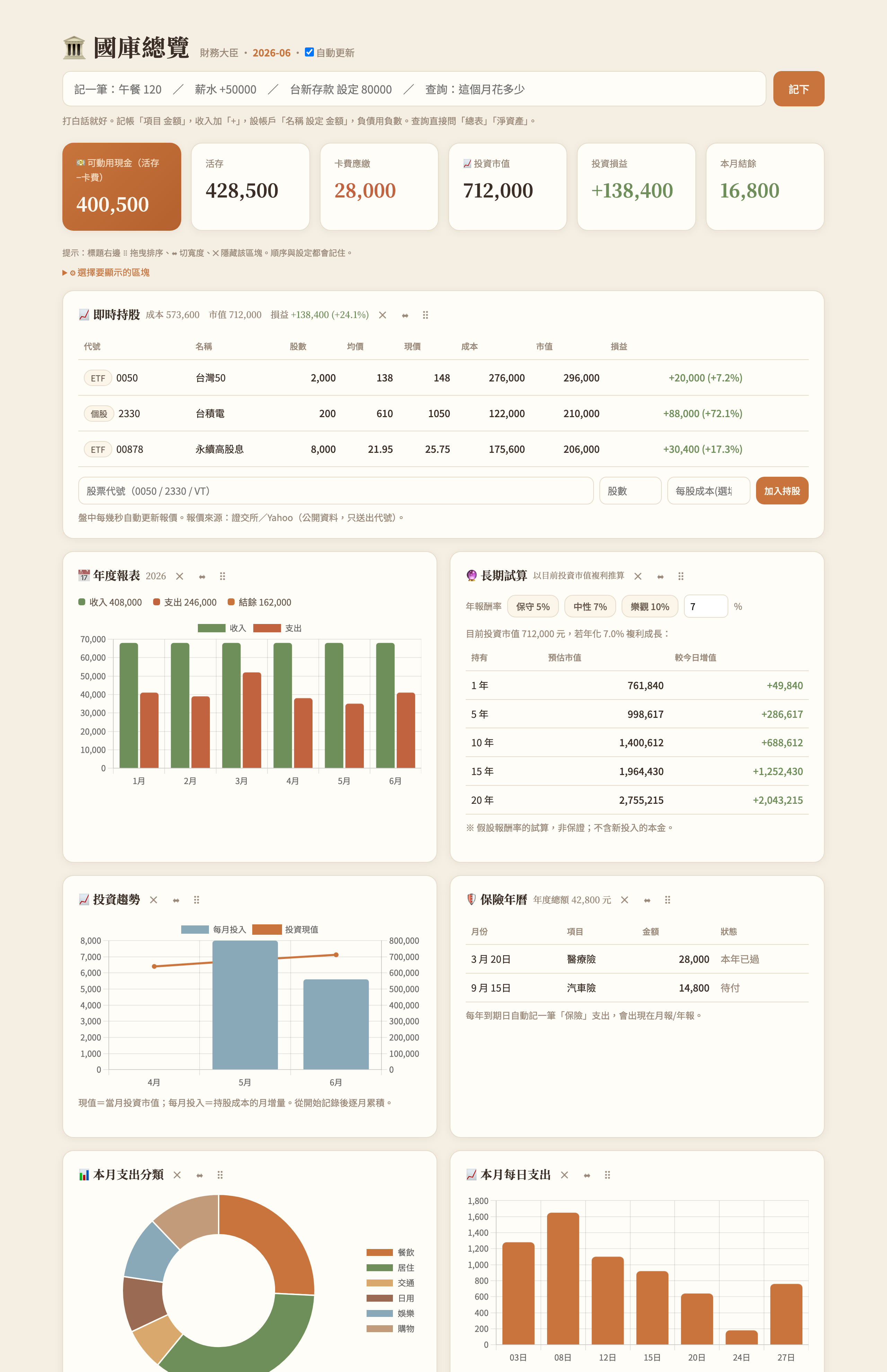Image resolution: width=887 pixels, height=1372 pixels.
Task: Click the annual return percent input
Action: (705, 607)
